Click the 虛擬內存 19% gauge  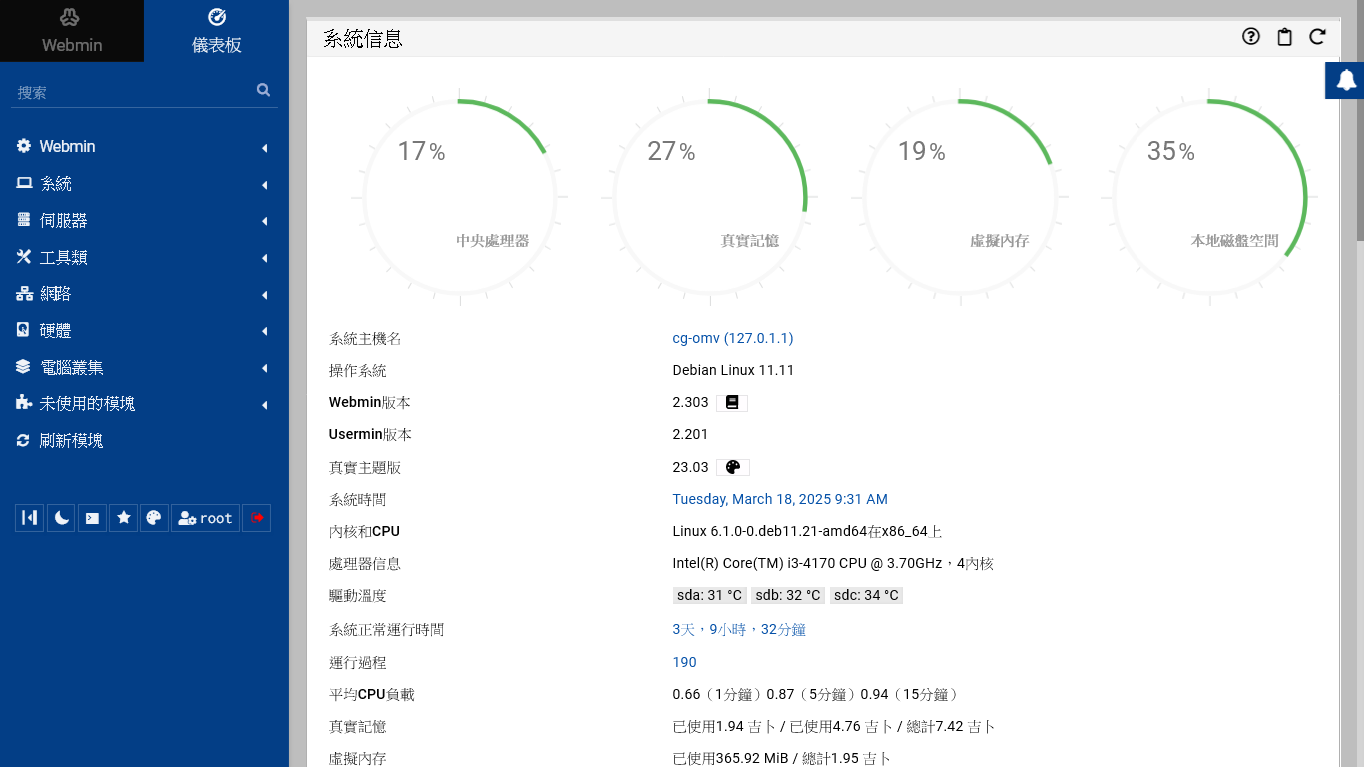[x=959, y=196]
